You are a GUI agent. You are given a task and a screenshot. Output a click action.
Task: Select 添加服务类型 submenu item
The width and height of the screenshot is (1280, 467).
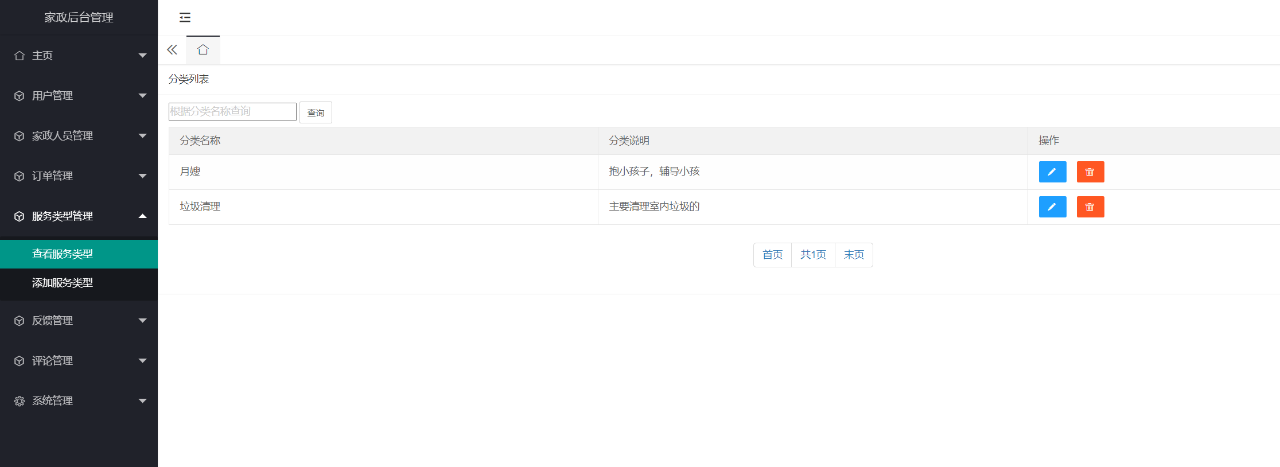79,283
